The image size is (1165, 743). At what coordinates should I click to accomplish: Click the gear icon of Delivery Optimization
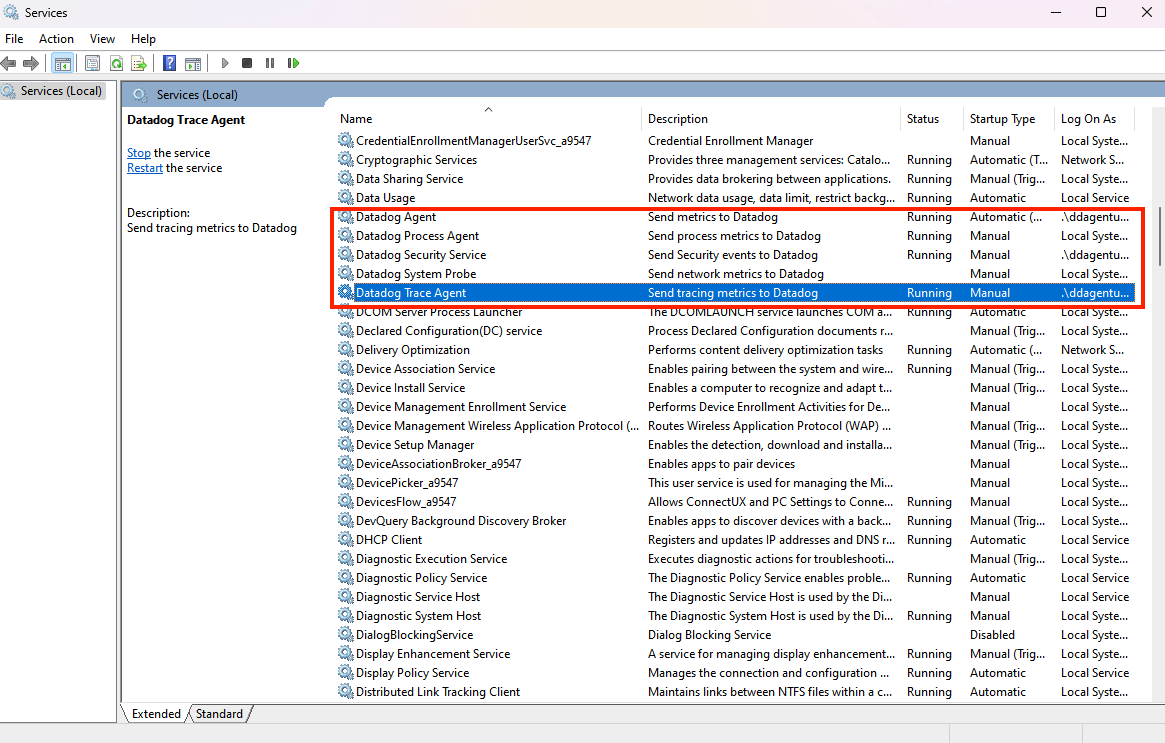pyautogui.click(x=345, y=349)
